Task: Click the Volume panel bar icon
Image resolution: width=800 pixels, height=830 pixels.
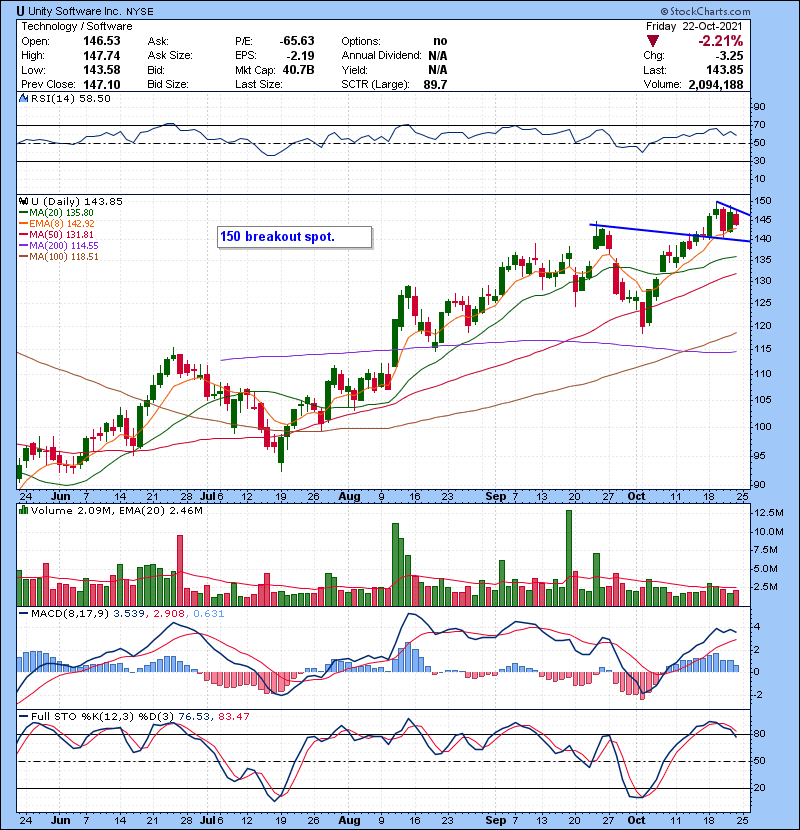Action: [x=23, y=511]
